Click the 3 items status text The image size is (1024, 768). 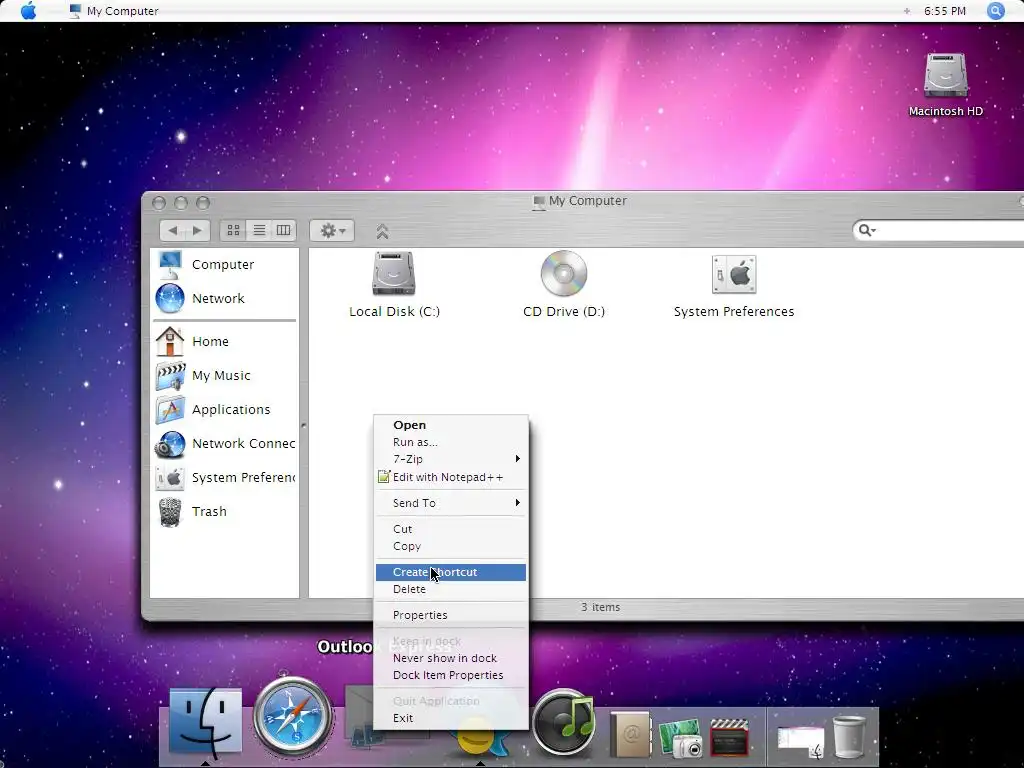[601, 607]
